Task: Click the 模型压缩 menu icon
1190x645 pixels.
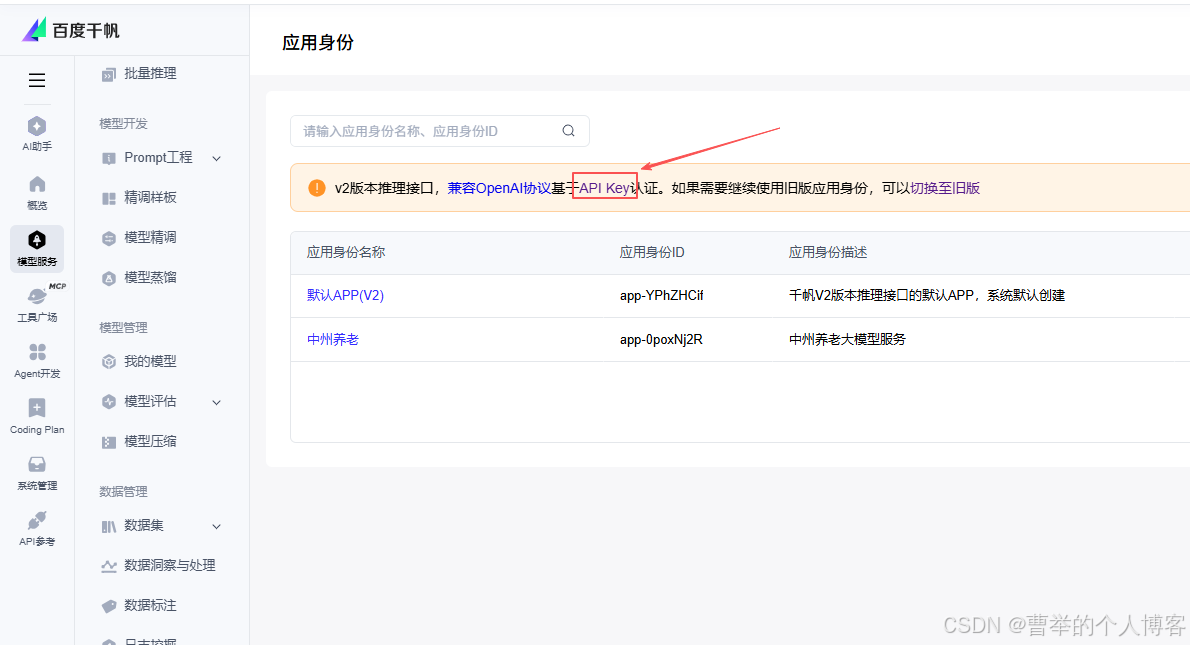Action: pyautogui.click(x=109, y=442)
